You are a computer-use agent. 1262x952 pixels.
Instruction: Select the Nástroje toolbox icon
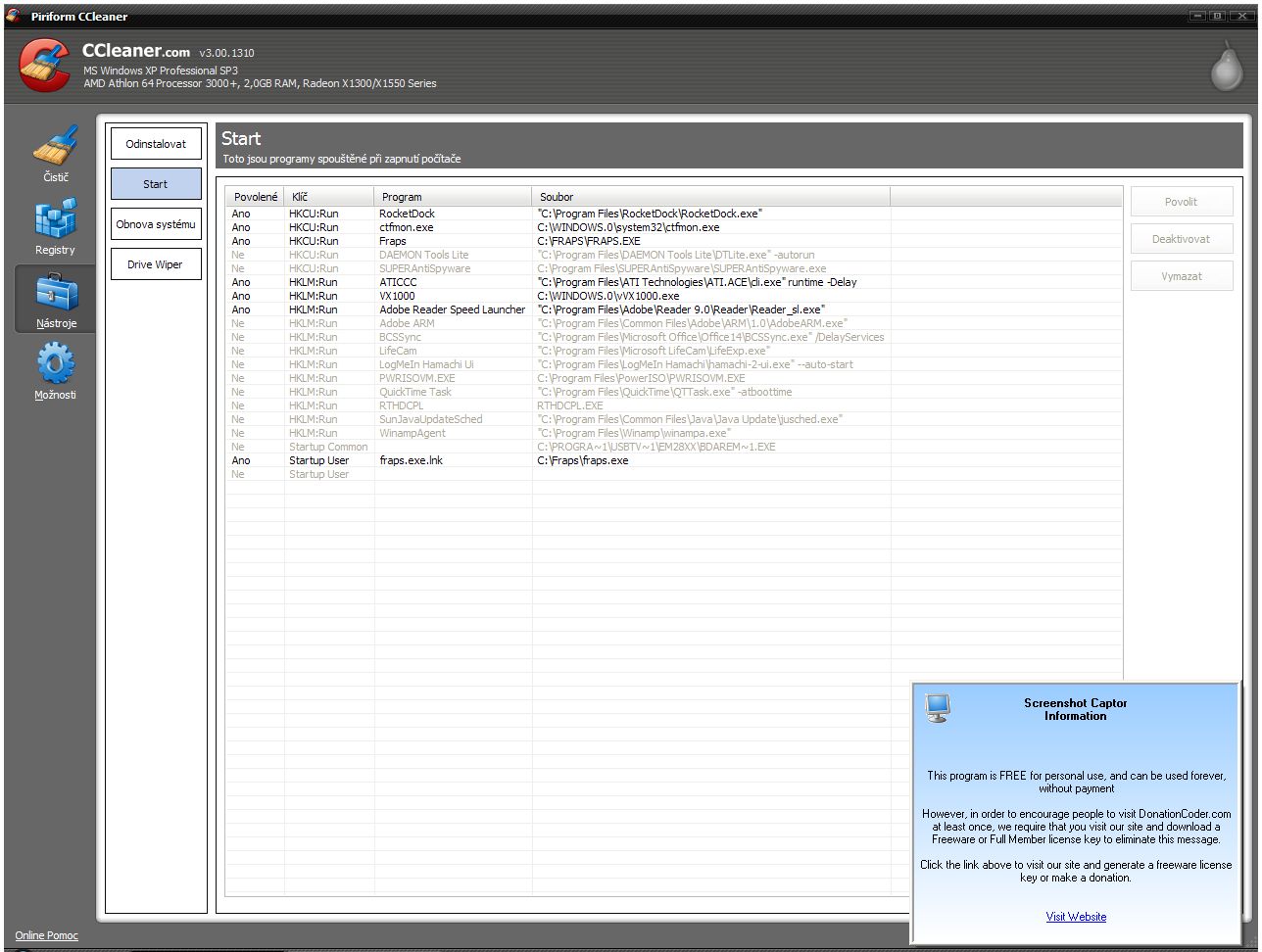(x=55, y=293)
